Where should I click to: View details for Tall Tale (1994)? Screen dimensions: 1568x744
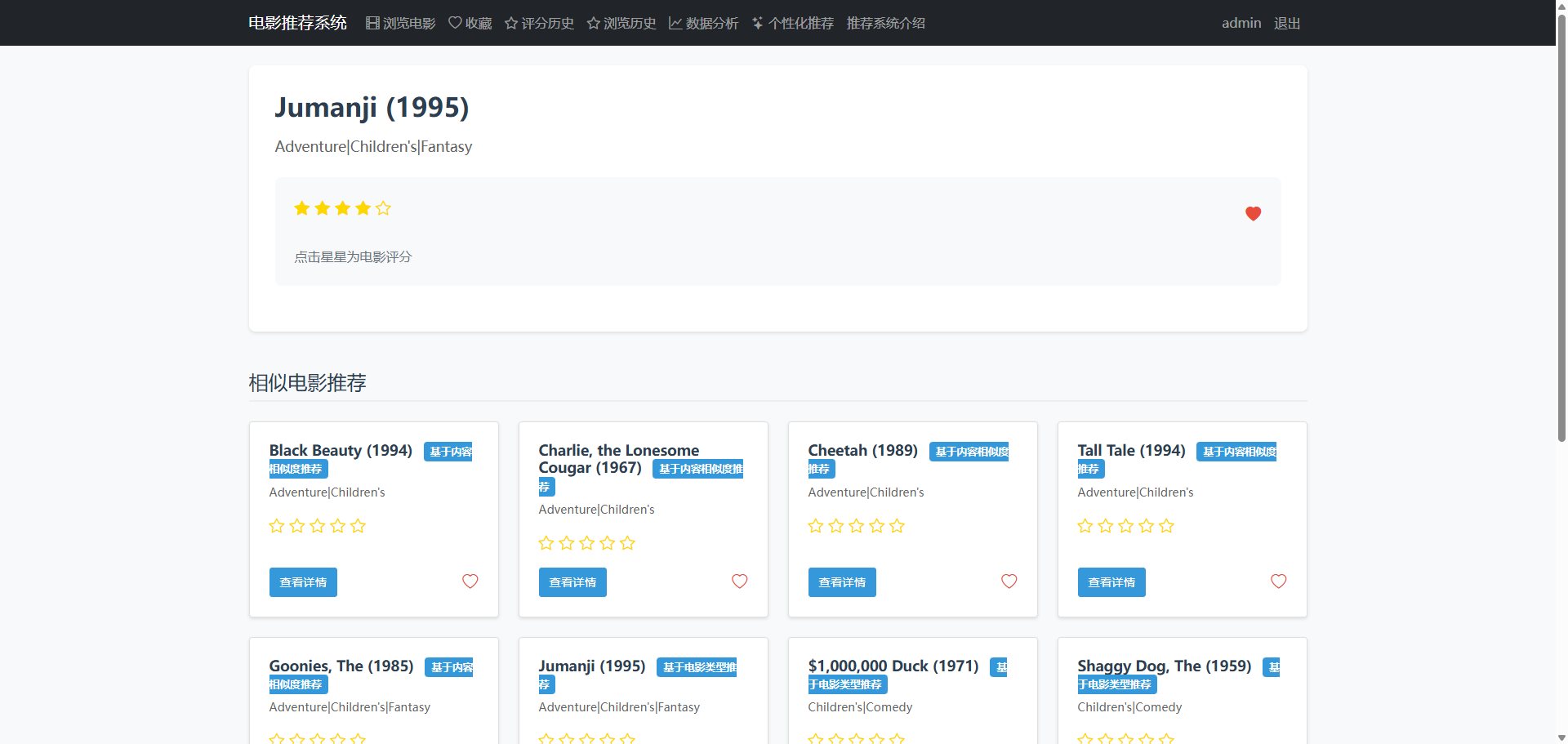pyautogui.click(x=1111, y=582)
